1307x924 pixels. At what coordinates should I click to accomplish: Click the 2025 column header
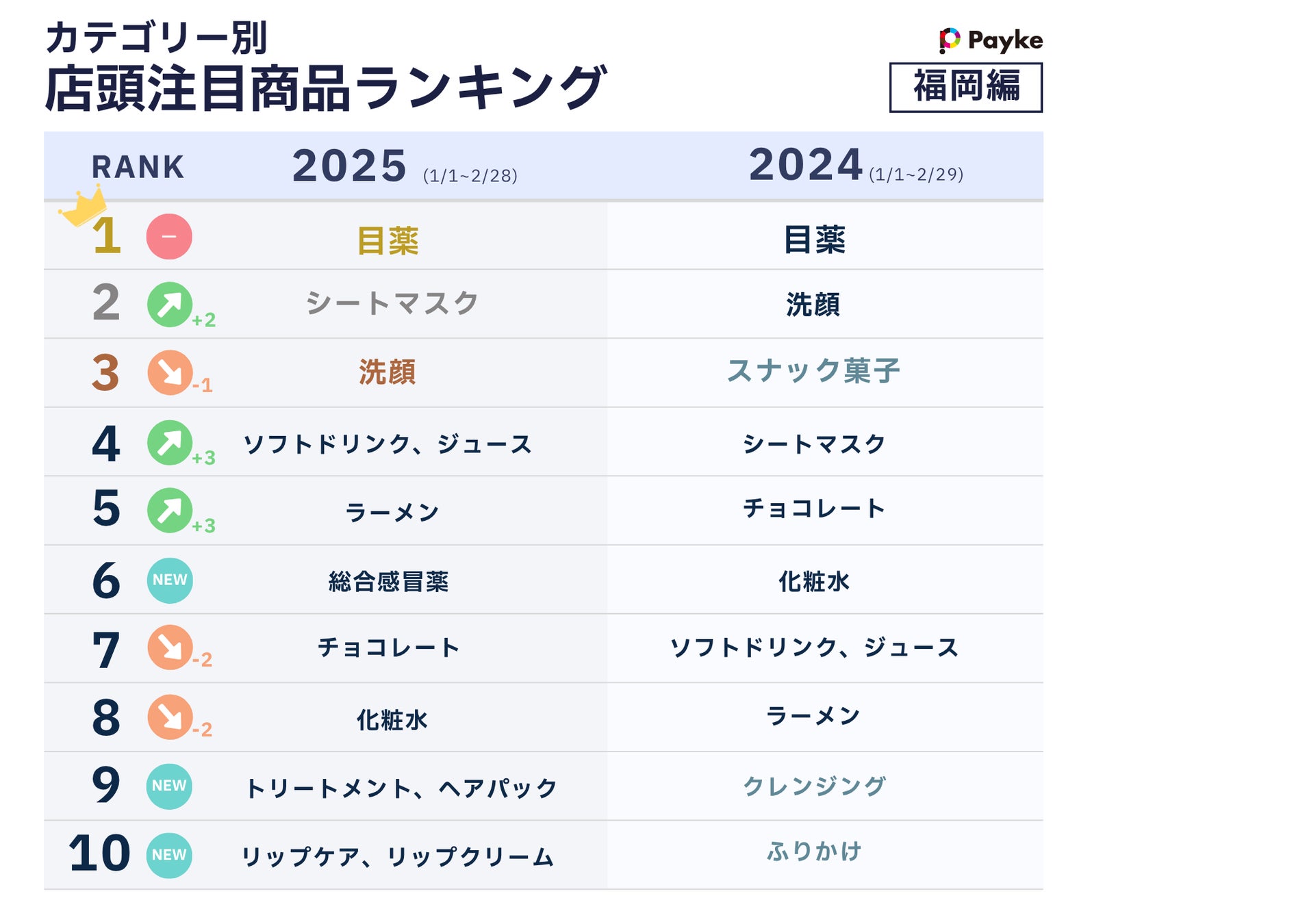[x=349, y=166]
